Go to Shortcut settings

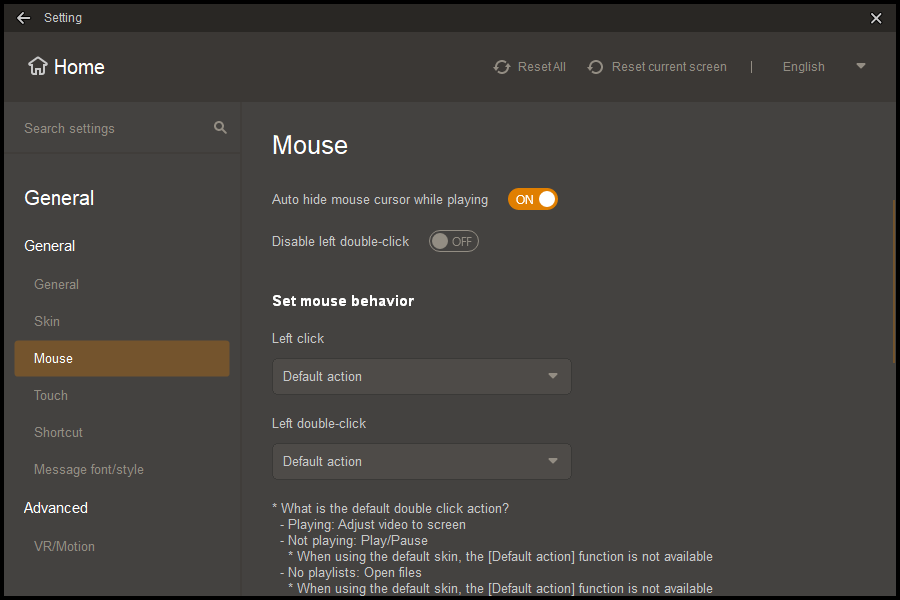[58, 432]
